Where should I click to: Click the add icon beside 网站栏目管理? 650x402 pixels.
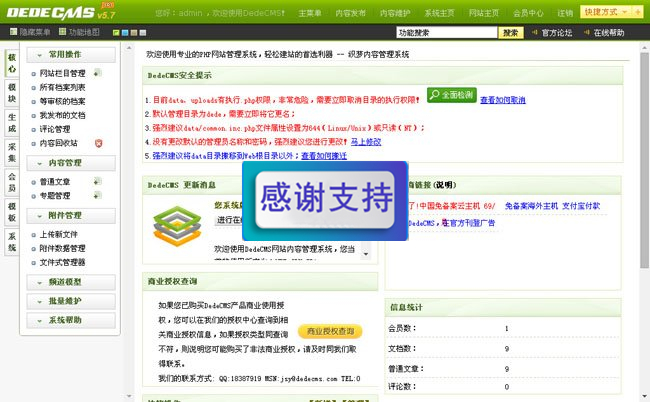[97, 73]
